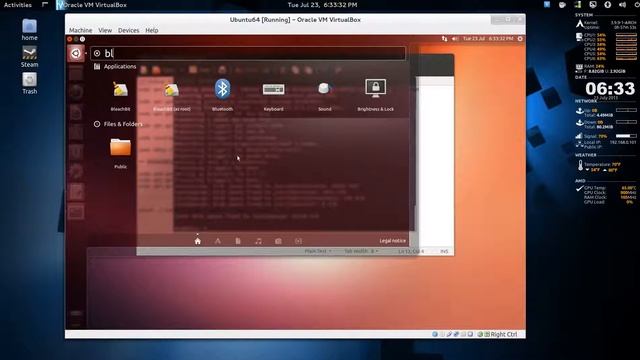
Task: Click the host accessibility tray icon
Action: pos(607,4)
